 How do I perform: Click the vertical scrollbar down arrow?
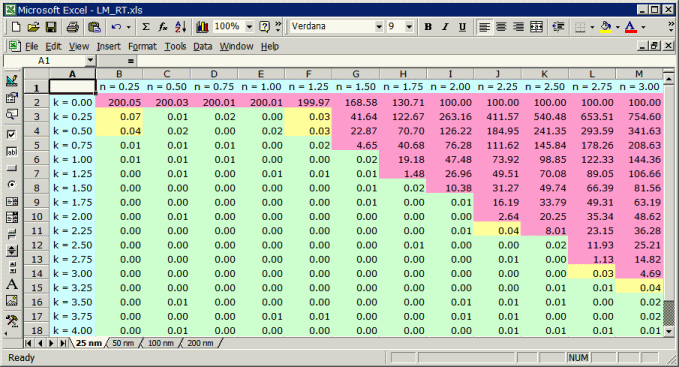tap(669, 332)
